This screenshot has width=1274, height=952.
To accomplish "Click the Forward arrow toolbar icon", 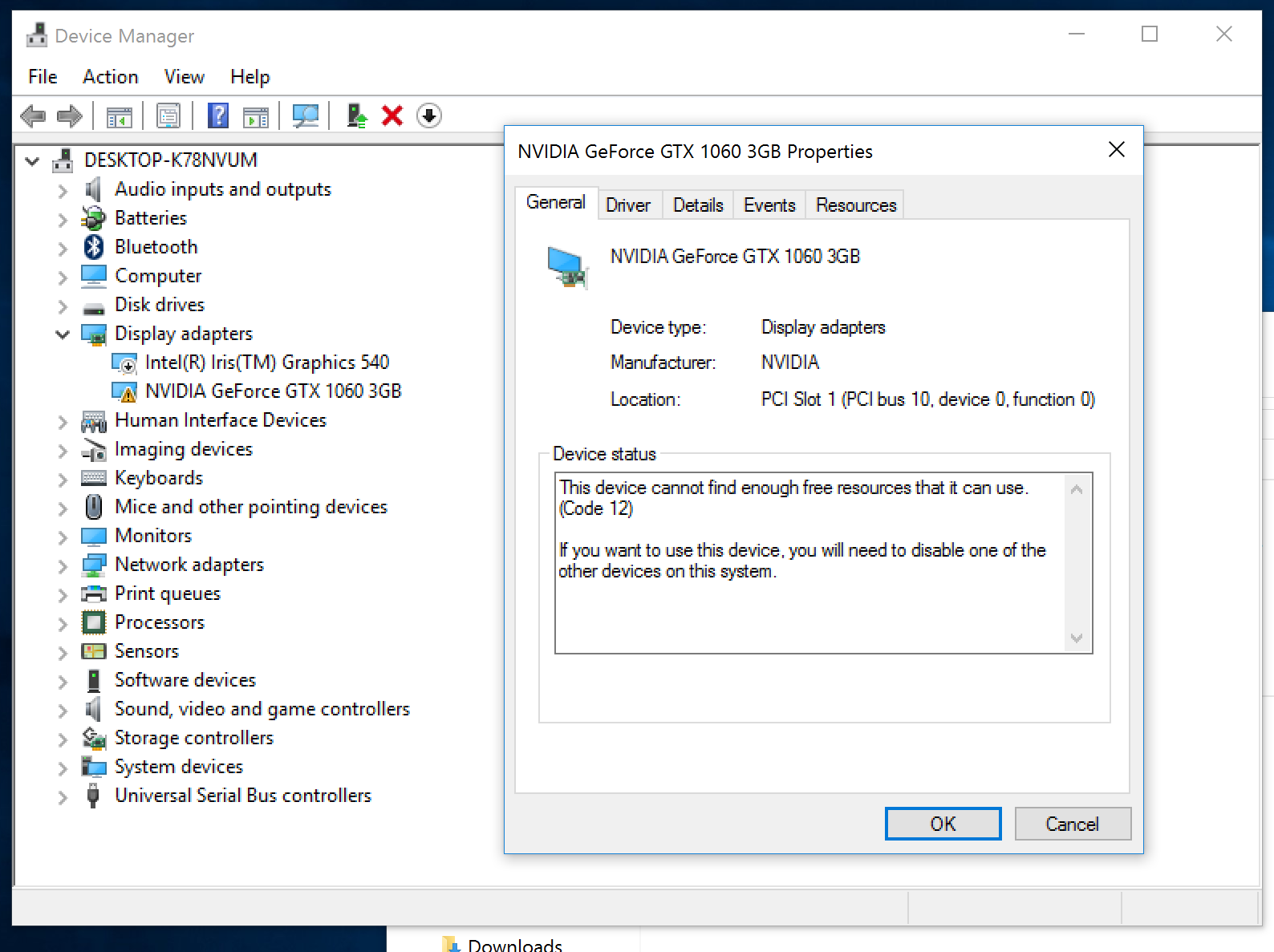I will pyautogui.click(x=70, y=116).
